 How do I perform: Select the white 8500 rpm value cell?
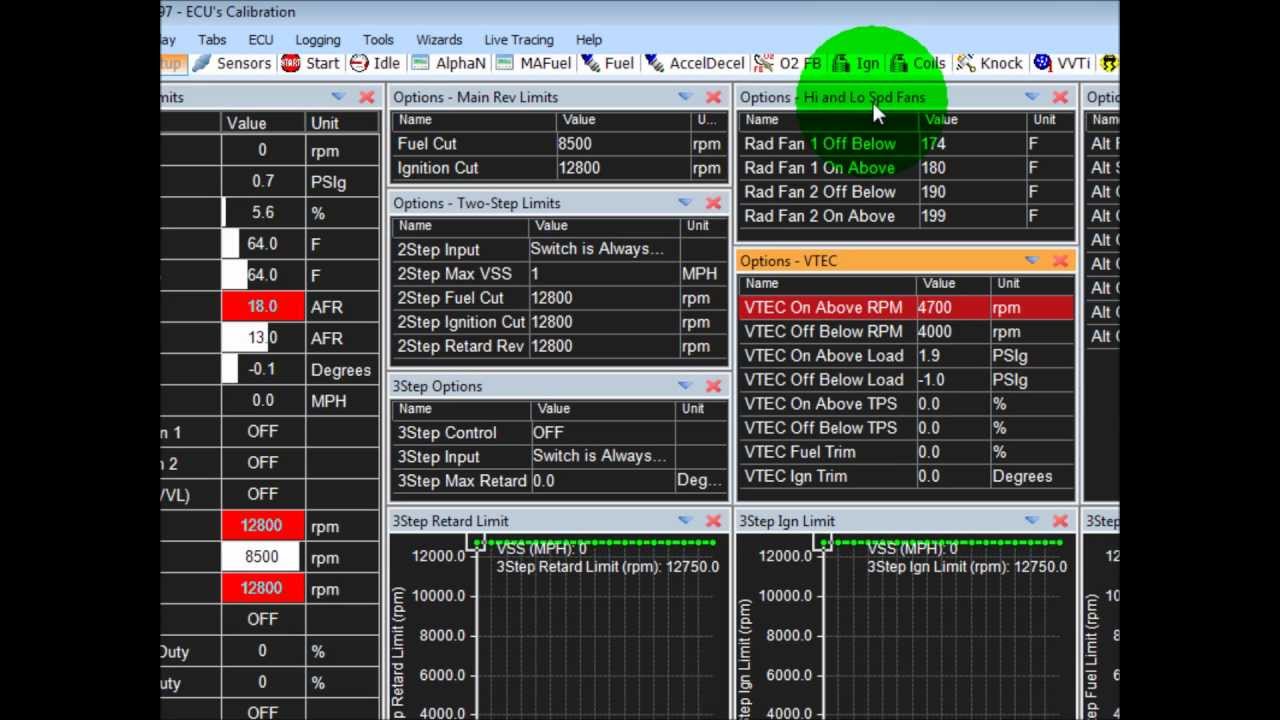263,557
